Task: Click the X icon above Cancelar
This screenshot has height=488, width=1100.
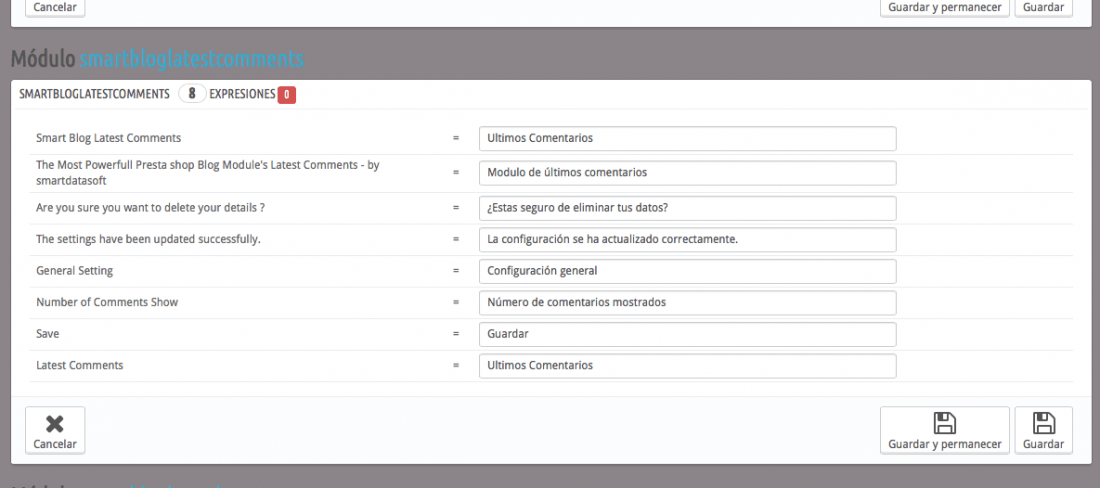Action: tap(55, 423)
